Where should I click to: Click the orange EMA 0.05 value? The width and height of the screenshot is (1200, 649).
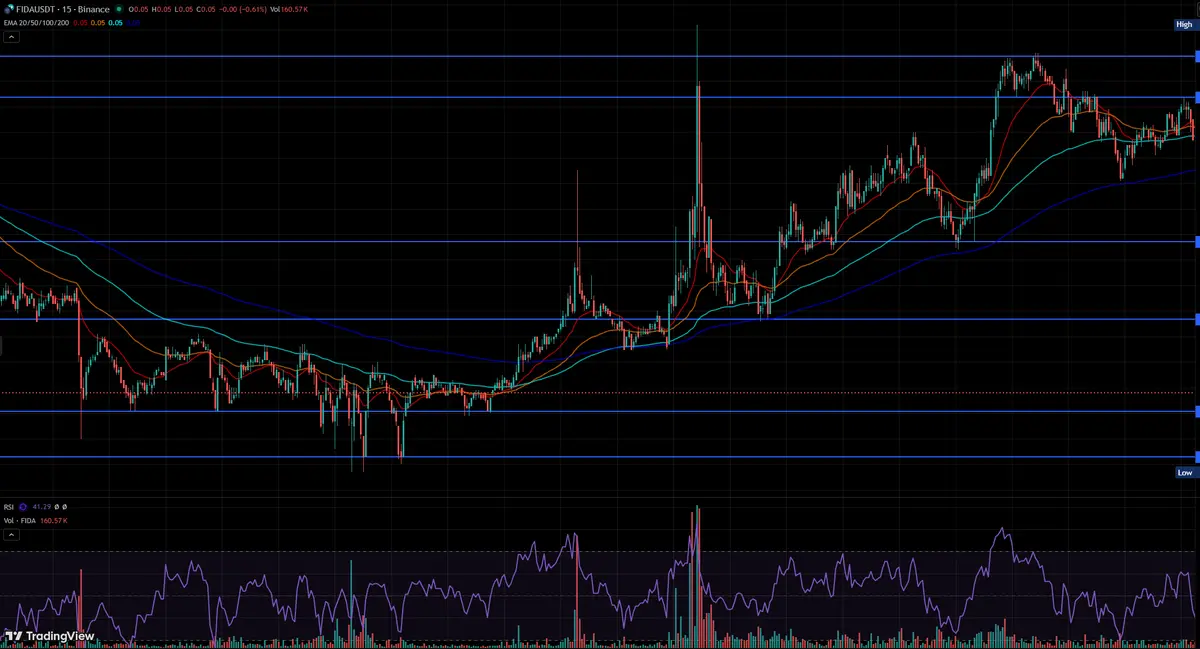tap(98, 23)
